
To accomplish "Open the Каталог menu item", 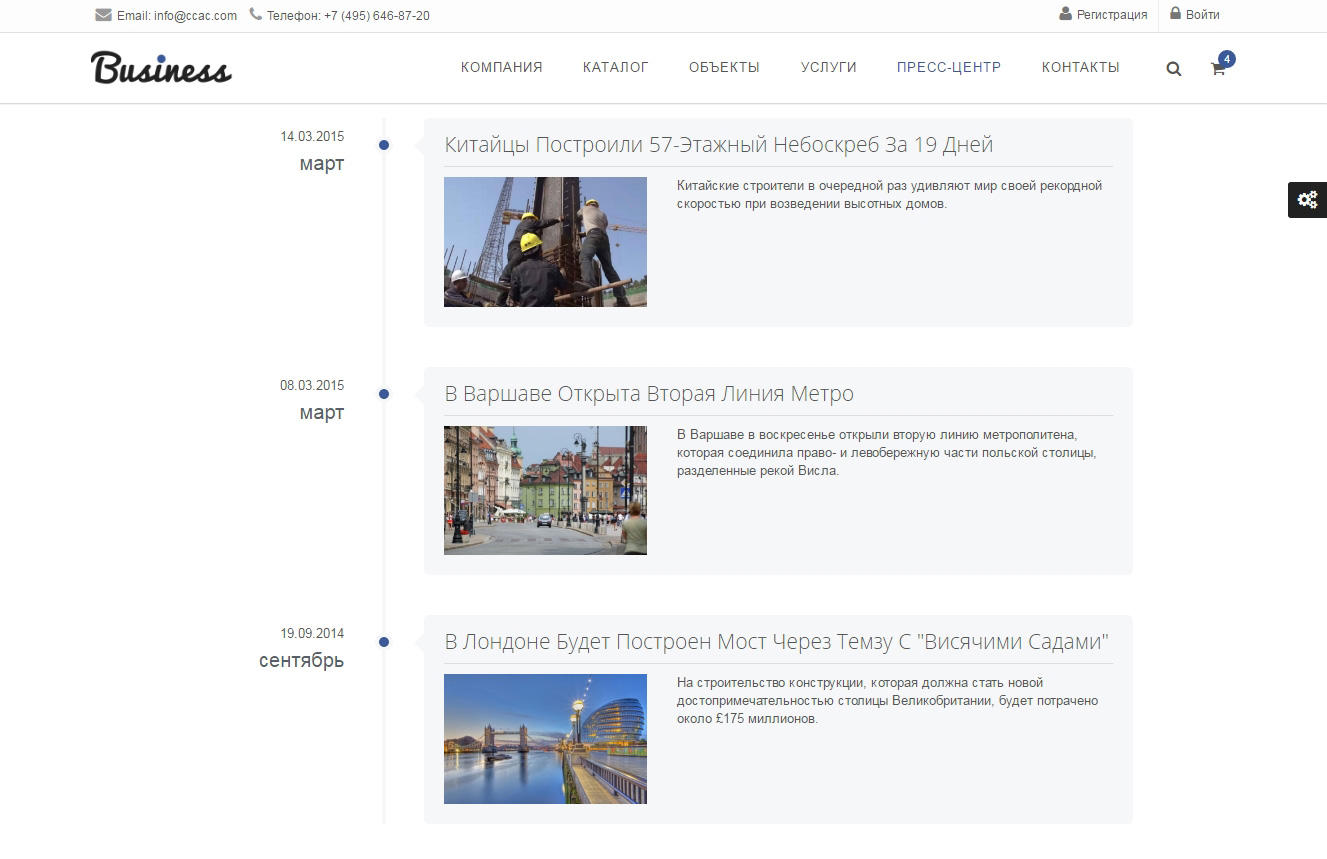I will click(x=616, y=67).
